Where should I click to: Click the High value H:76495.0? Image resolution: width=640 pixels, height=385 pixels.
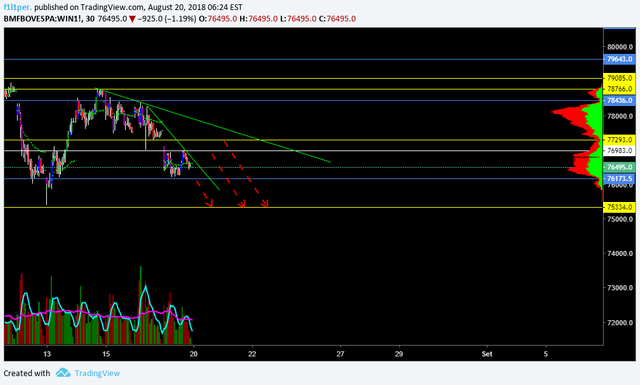[258, 19]
